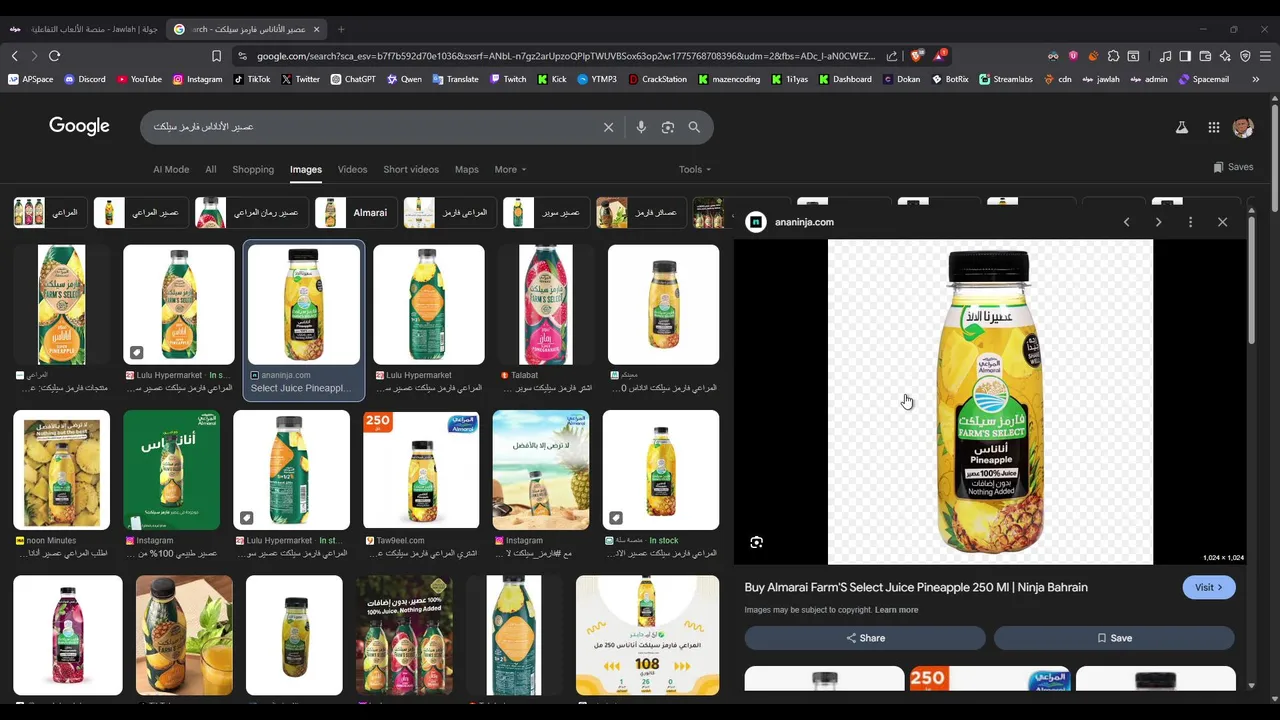Viewport: 1280px width, 720px height.
Task: Select the عصير سوبر suggestion chip
Action: 544,212
